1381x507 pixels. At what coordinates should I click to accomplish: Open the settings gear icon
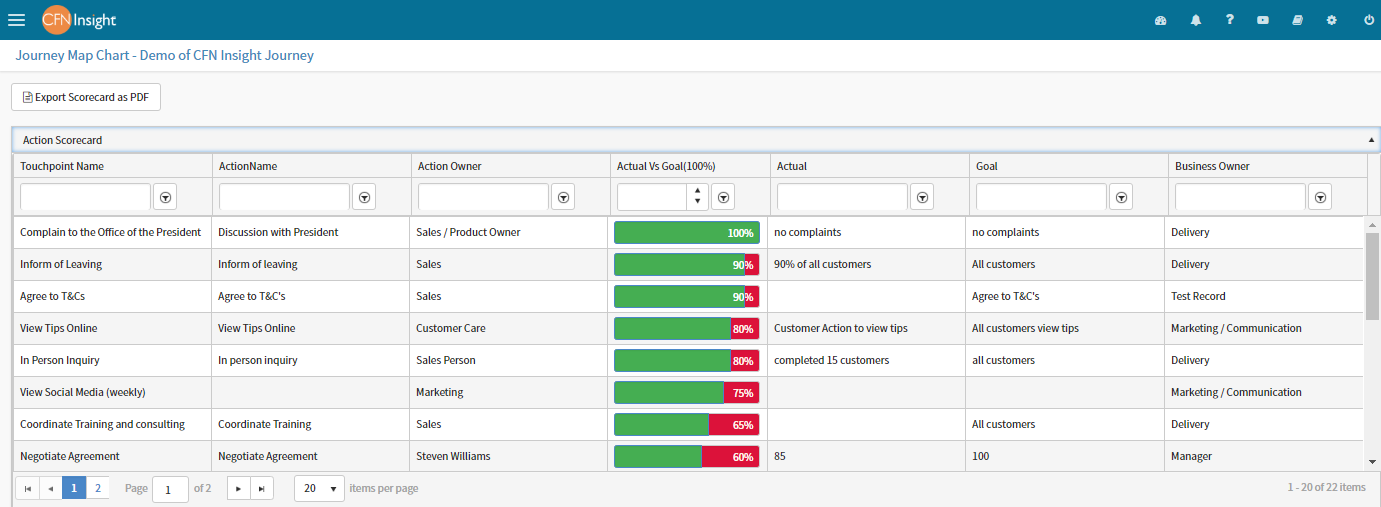(x=1331, y=20)
